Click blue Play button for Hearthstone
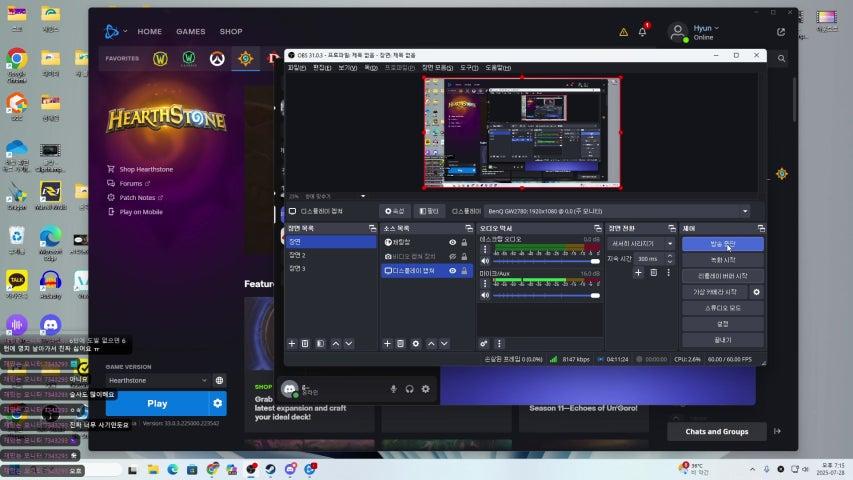 point(157,403)
